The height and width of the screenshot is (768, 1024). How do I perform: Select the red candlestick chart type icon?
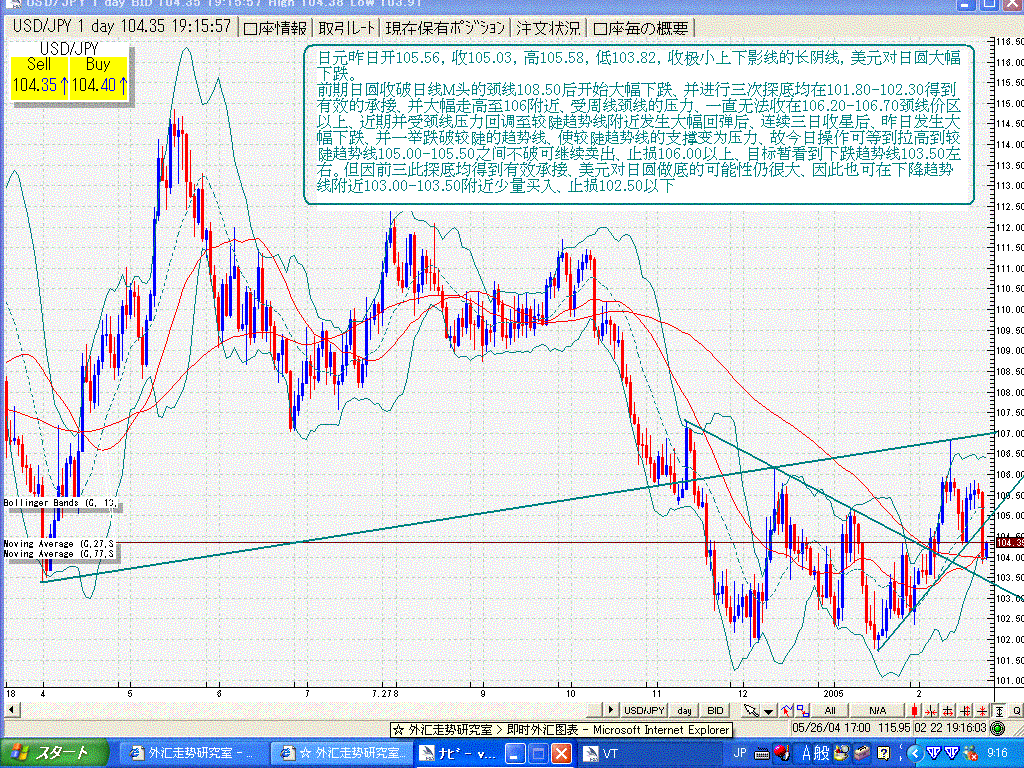click(x=914, y=711)
